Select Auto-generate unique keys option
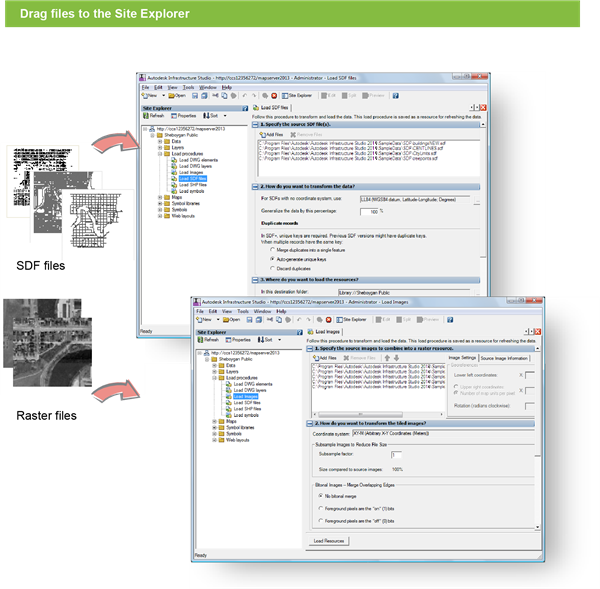 (x=272, y=259)
